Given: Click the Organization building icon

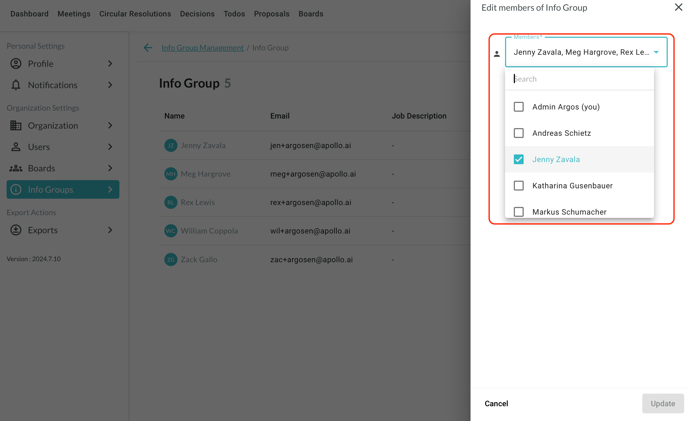Looking at the screenshot, I should 16,126.
